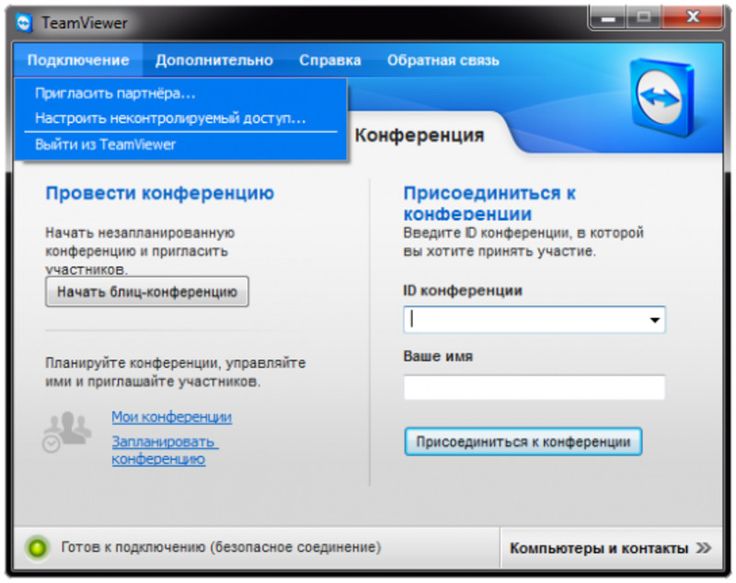Expand contacts with the double chevron icon
The height and width of the screenshot is (583, 736).
click(x=703, y=548)
